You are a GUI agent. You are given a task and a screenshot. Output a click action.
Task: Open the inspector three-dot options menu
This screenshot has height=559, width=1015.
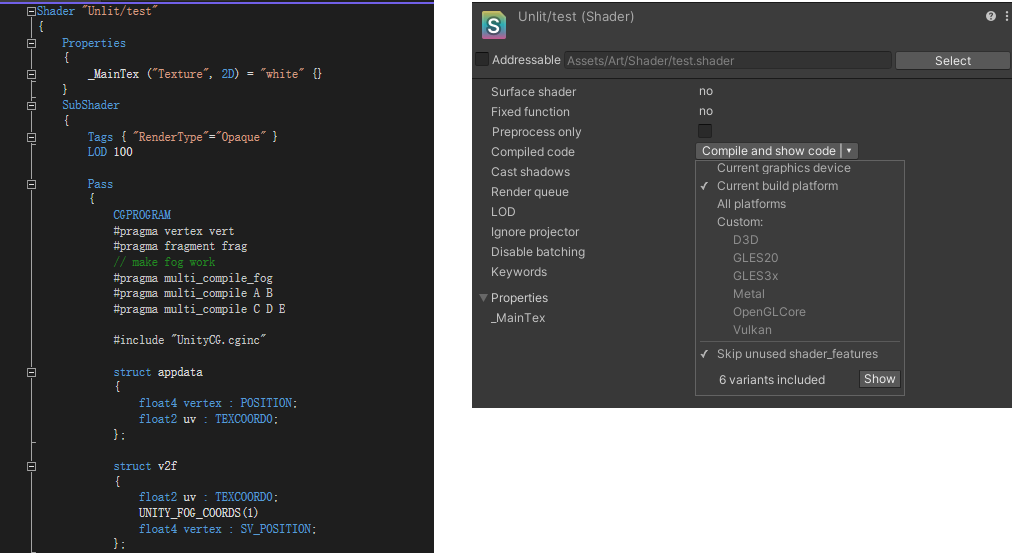(x=1005, y=17)
